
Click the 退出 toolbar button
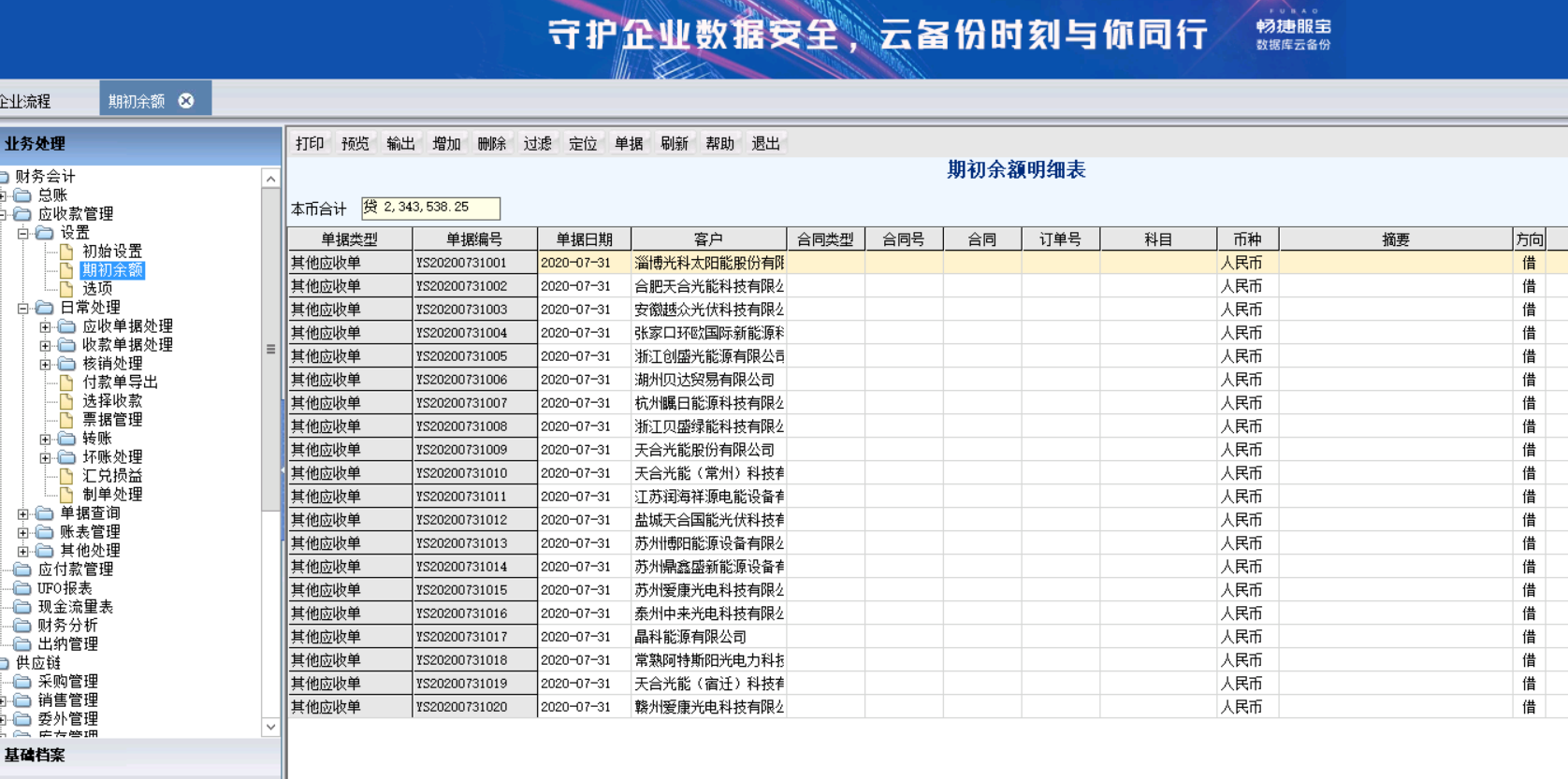pyautogui.click(x=766, y=143)
